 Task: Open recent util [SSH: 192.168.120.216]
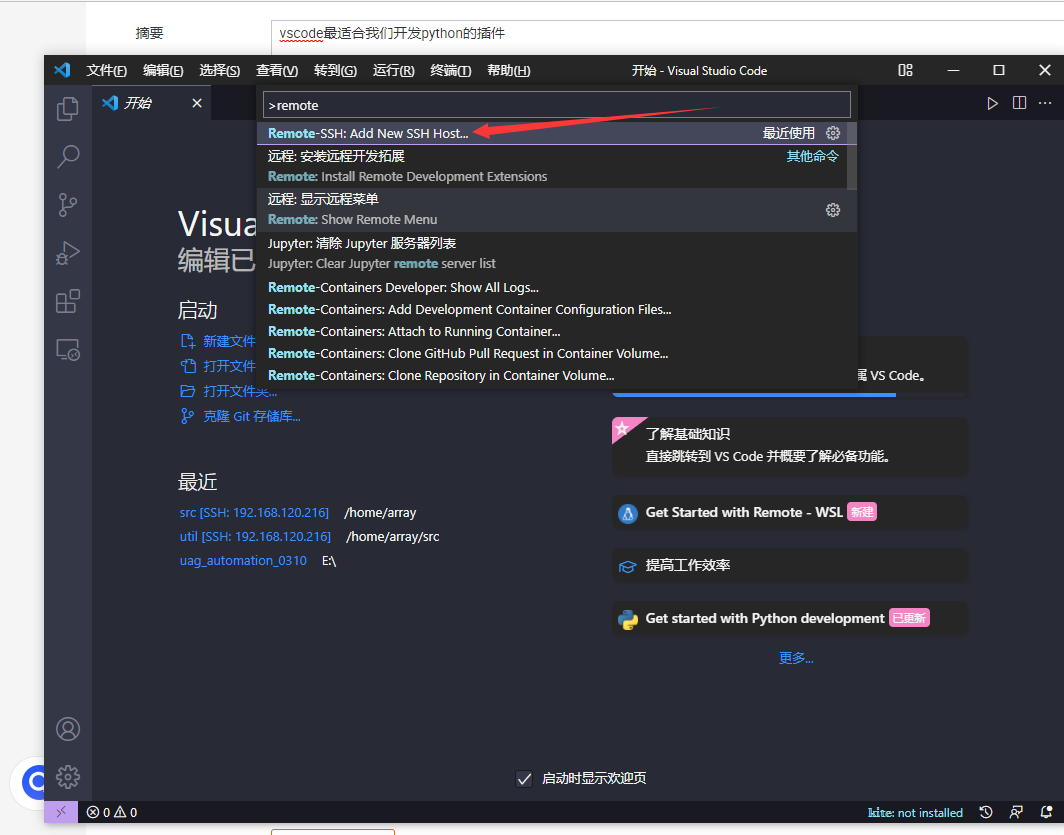pos(255,537)
